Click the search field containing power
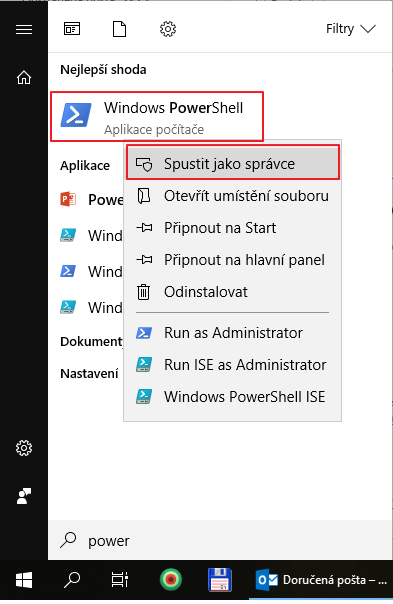Viewport: 393px width, 604px height. click(x=220, y=540)
